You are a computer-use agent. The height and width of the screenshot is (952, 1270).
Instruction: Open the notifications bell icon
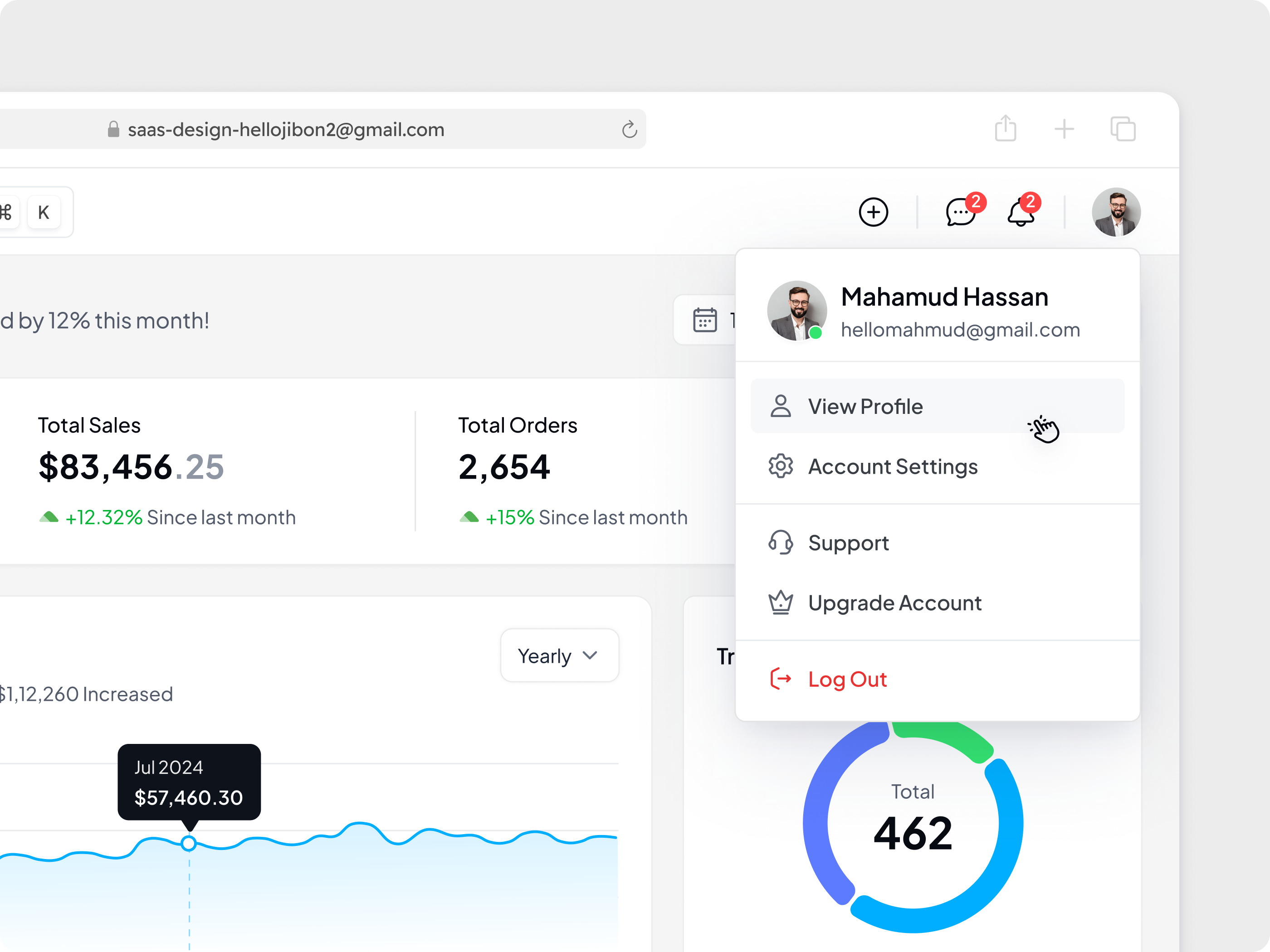click(1022, 212)
